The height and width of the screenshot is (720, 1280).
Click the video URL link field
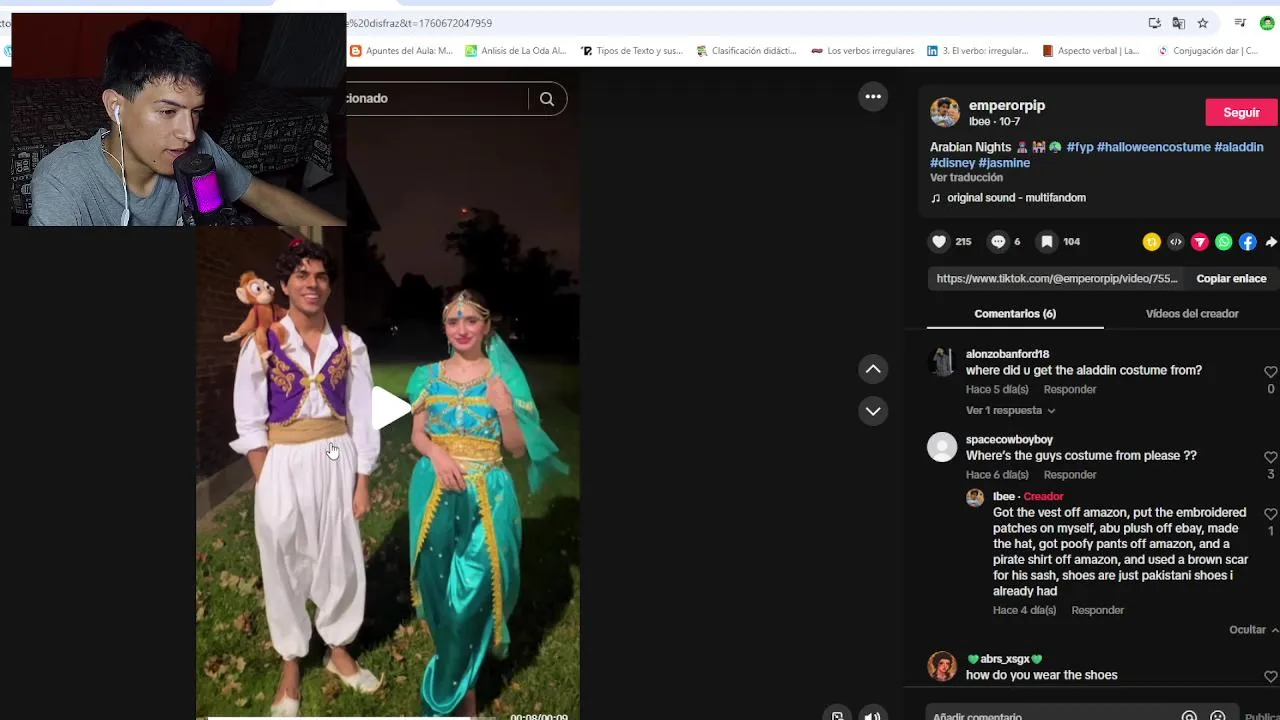click(1057, 279)
